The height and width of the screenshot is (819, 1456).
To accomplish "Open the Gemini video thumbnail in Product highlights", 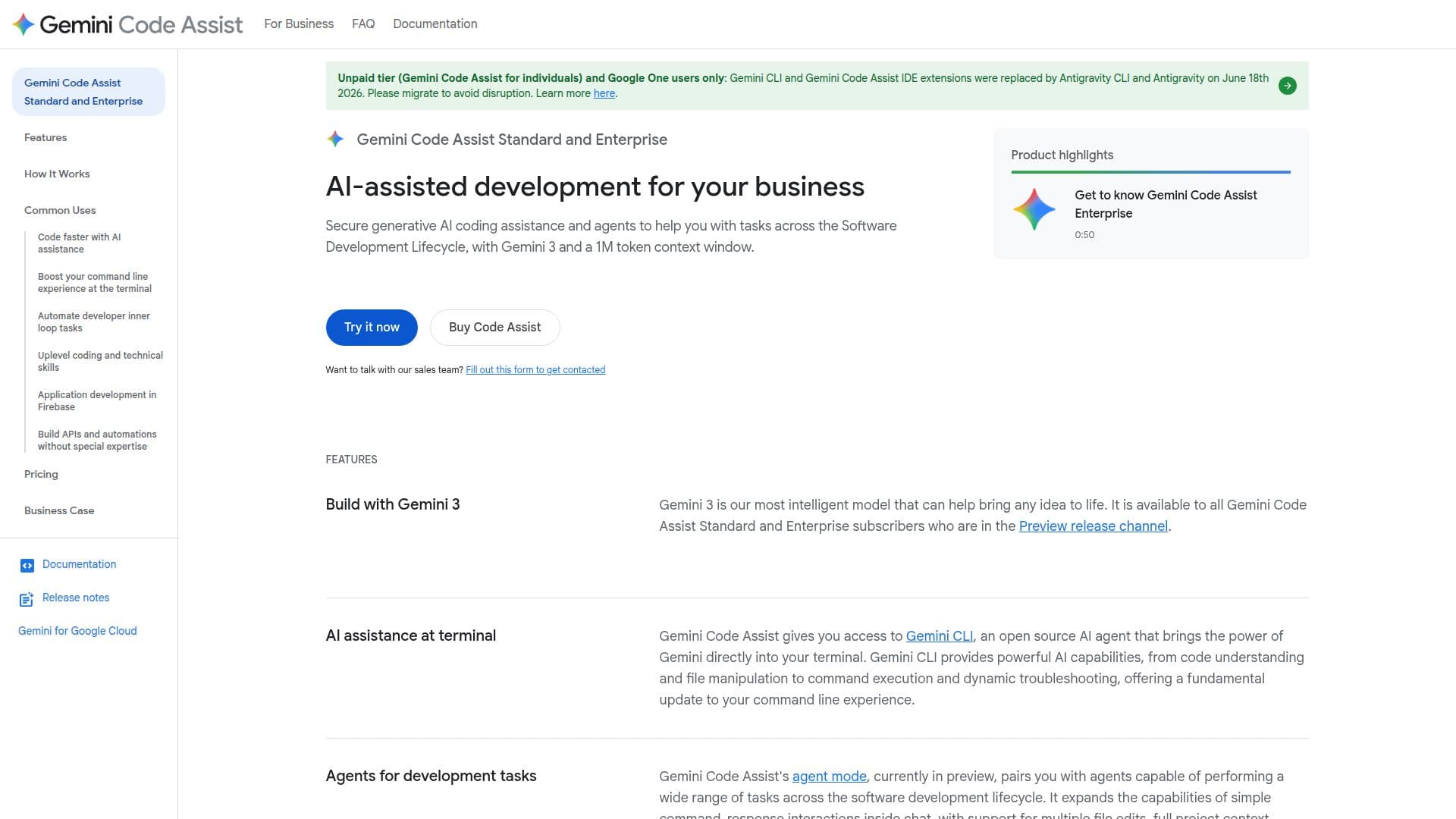I will coord(1034,209).
